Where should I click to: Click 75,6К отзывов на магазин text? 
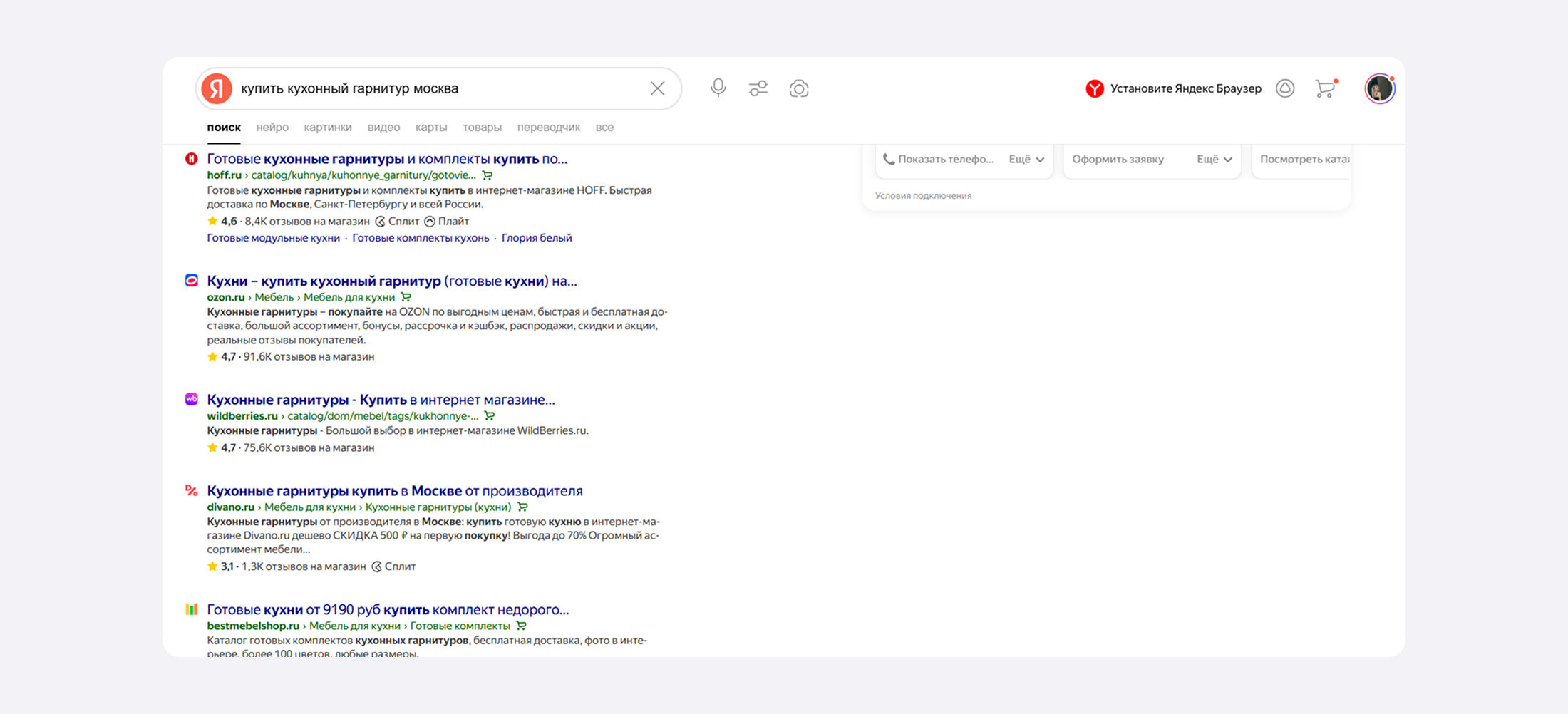[309, 448]
